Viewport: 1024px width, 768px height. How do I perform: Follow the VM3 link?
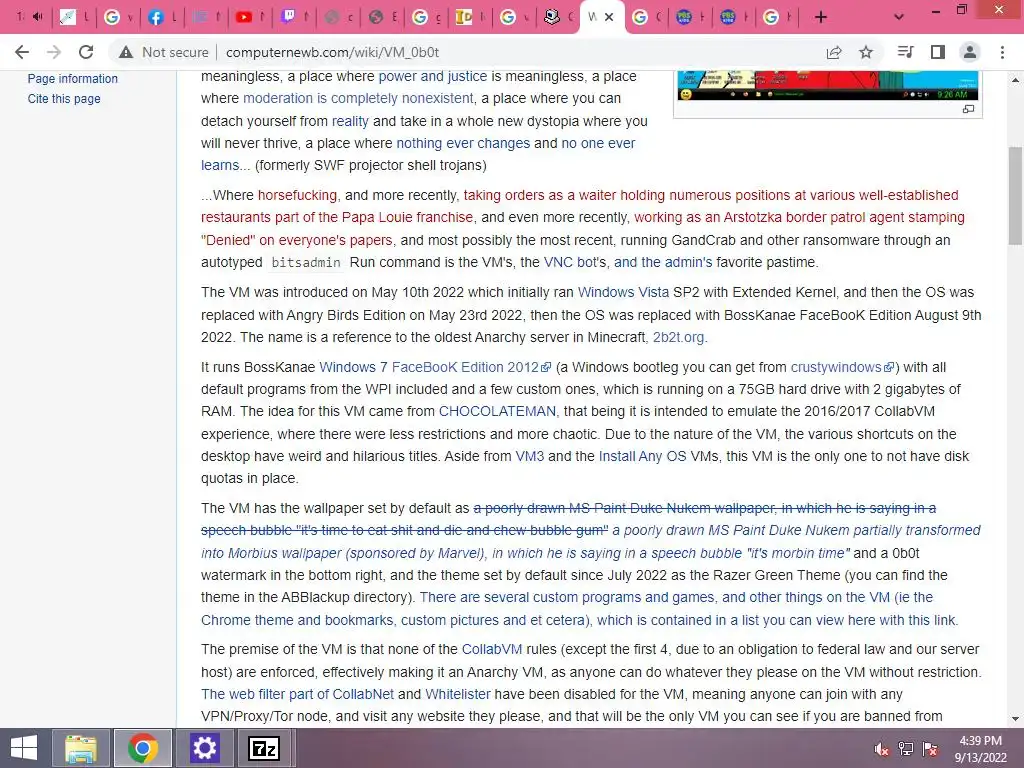pos(530,456)
